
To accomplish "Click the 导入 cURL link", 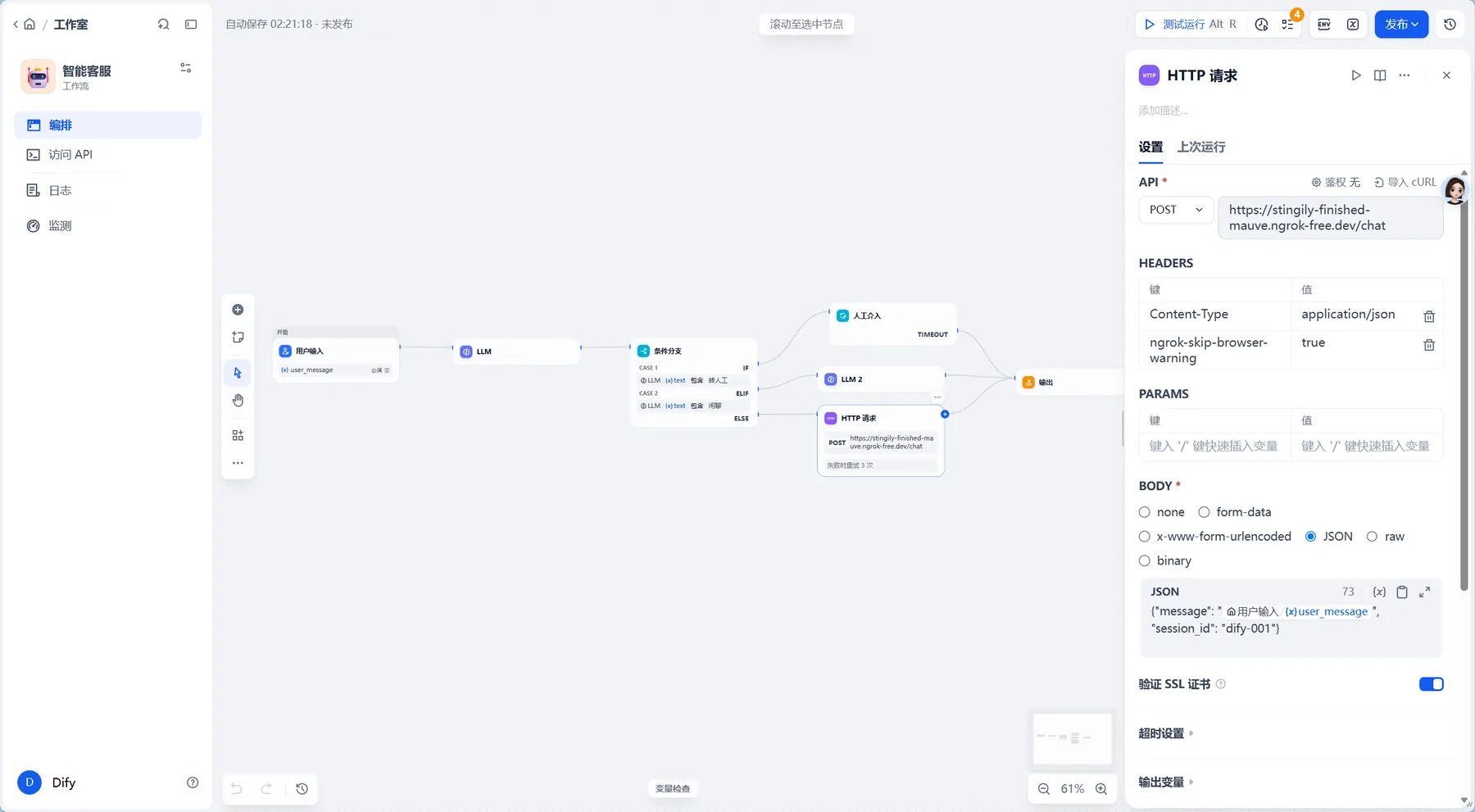I will [1405, 182].
